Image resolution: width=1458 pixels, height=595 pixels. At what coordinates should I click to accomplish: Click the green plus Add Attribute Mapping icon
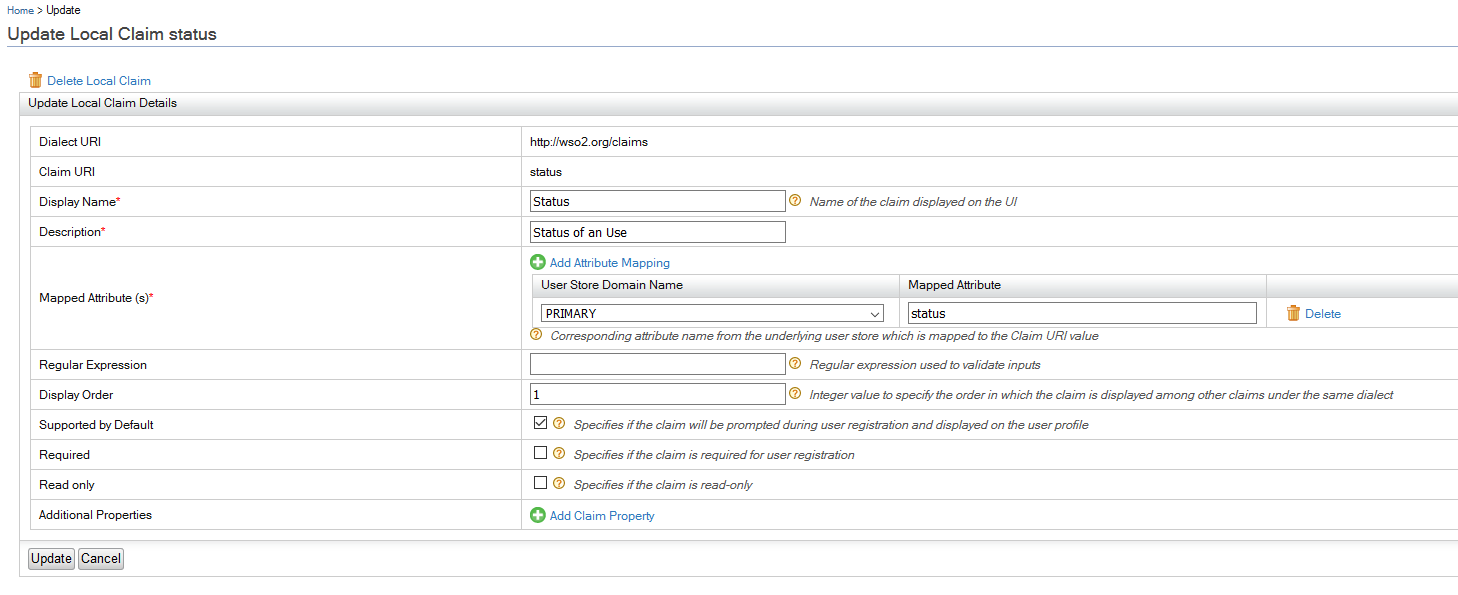(x=538, y=262)
